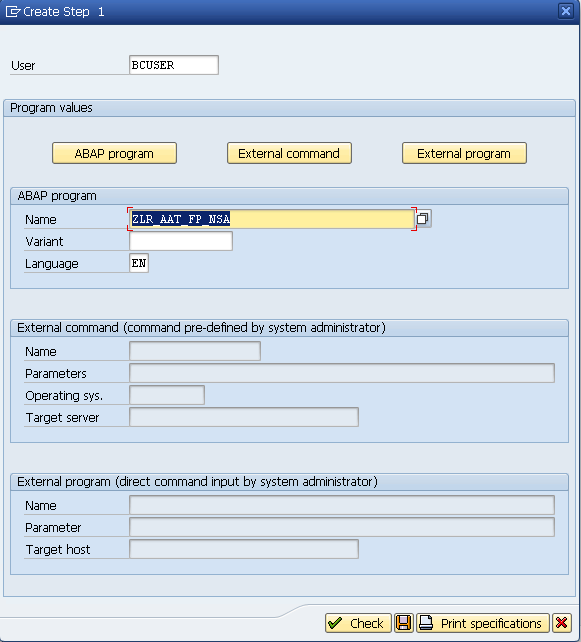The height and width of the screenshot is (642, 581).
Task: Focus the ABAP program Name field
Action: (x=272, y=219)
